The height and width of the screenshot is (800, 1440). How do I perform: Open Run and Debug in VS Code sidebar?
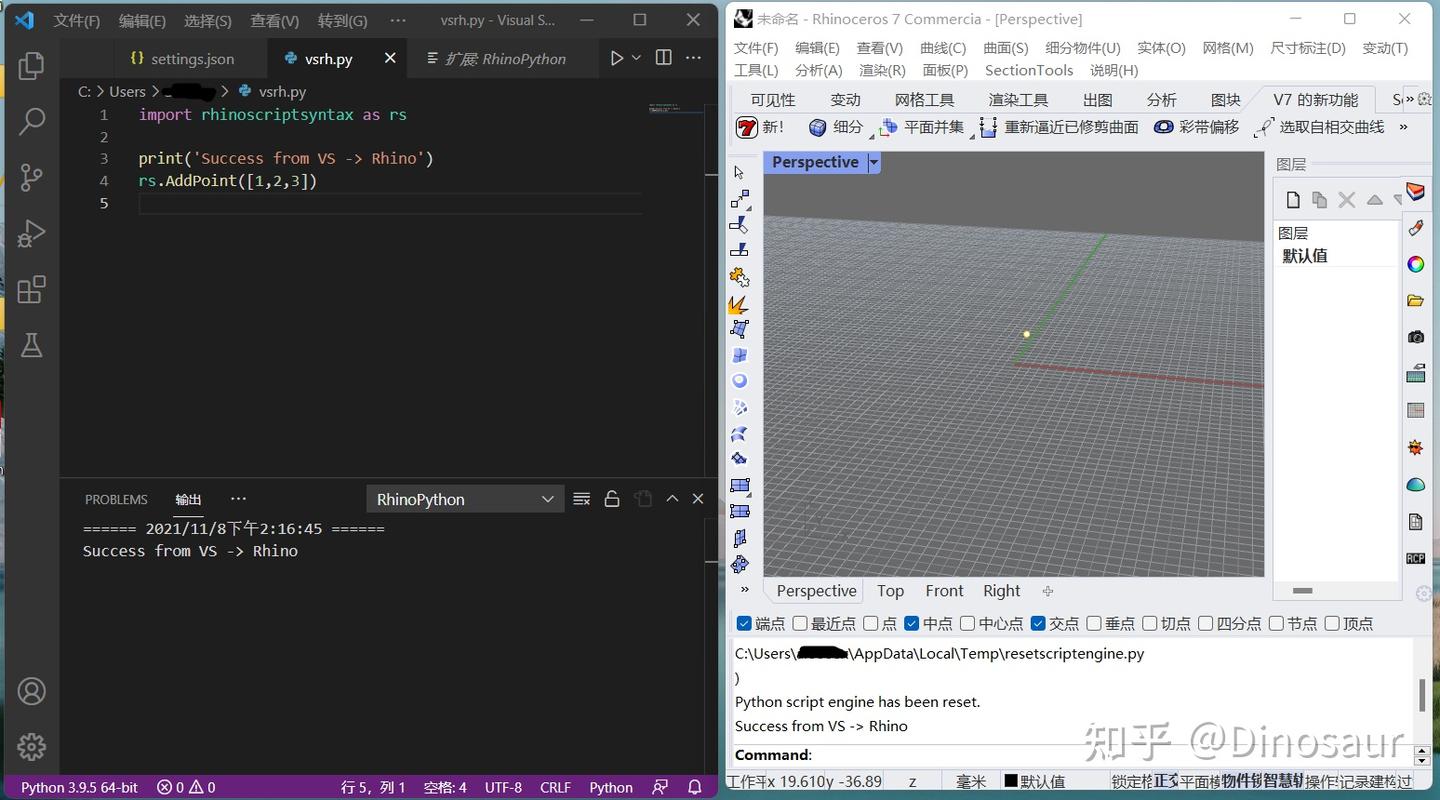(x=31, y=234)
